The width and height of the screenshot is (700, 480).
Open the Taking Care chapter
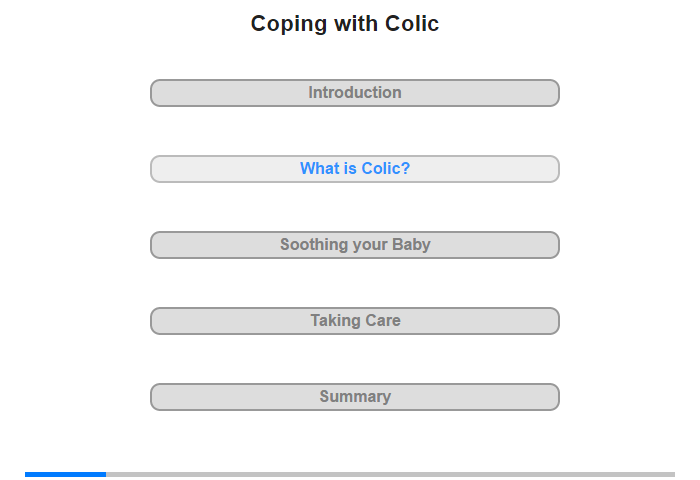pyautogui.click(x=354, y=321)
